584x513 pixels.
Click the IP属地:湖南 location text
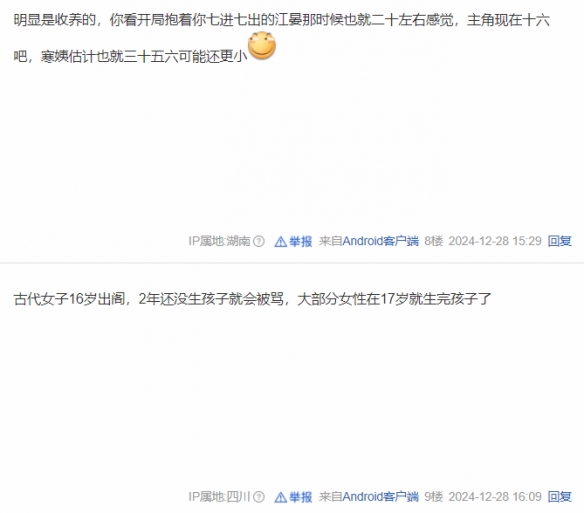pyautogui.click(x=219, y=241)
